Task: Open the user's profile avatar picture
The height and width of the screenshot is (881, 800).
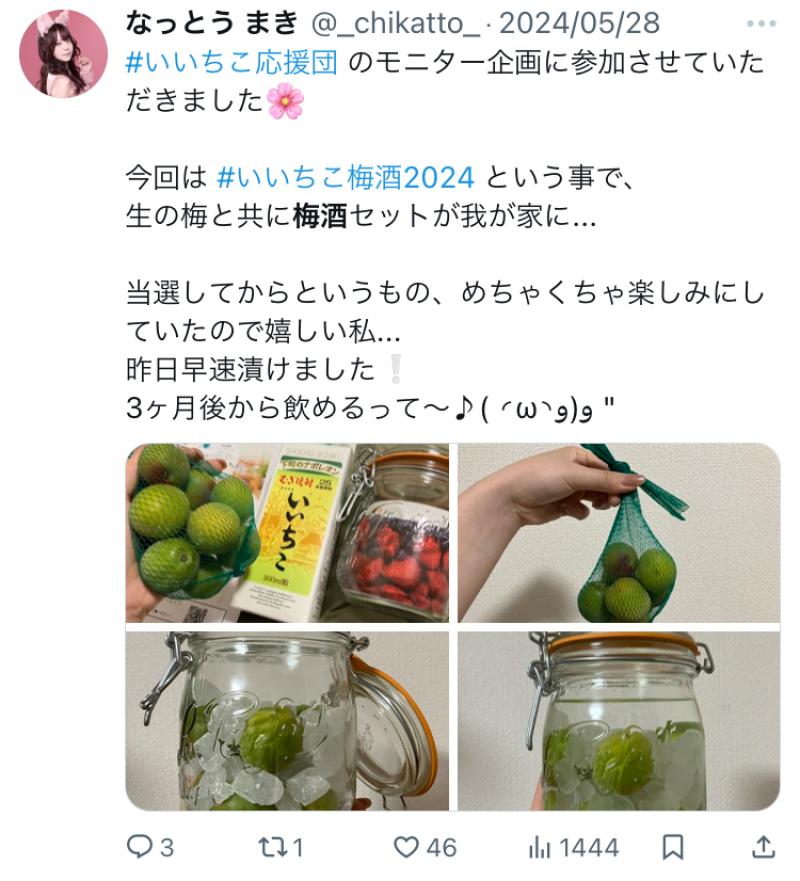Action: tap(63, 54)
